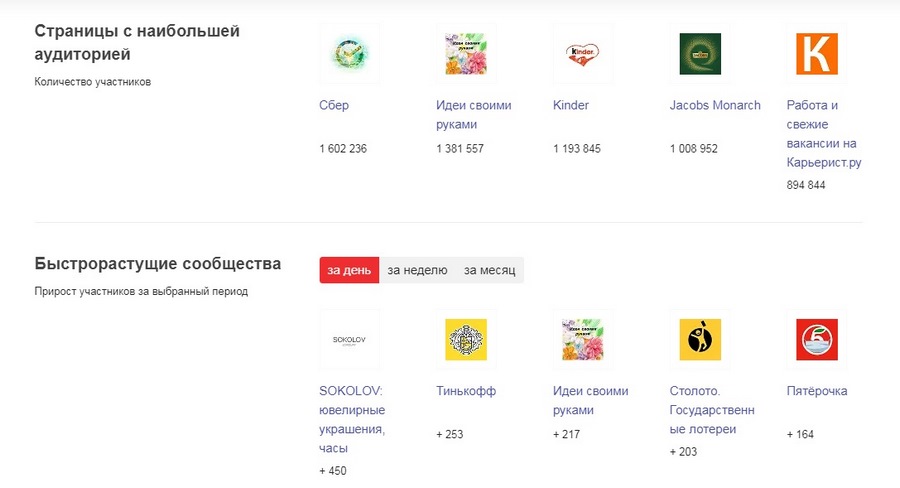Click the Jacobs Monarch green logo

tap(700, 54)
